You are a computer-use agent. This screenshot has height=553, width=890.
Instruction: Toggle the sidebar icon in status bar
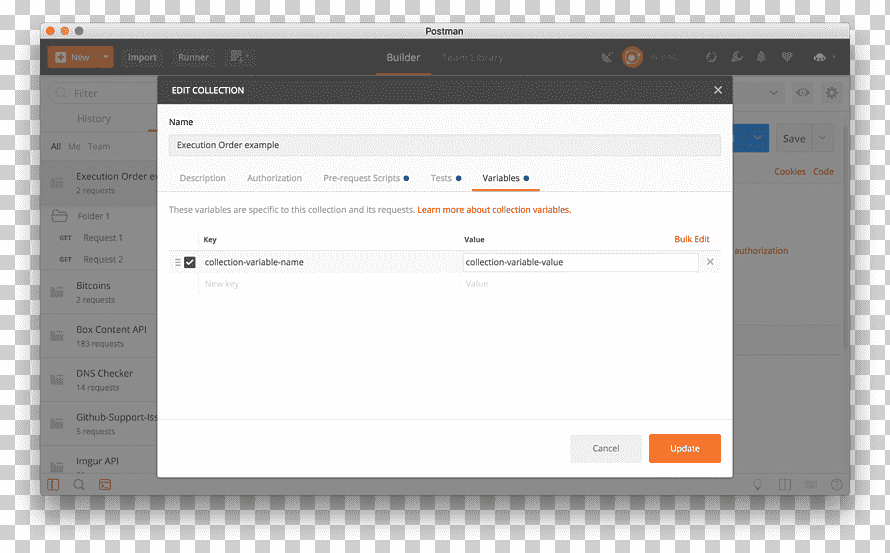[x=53, y=484]
